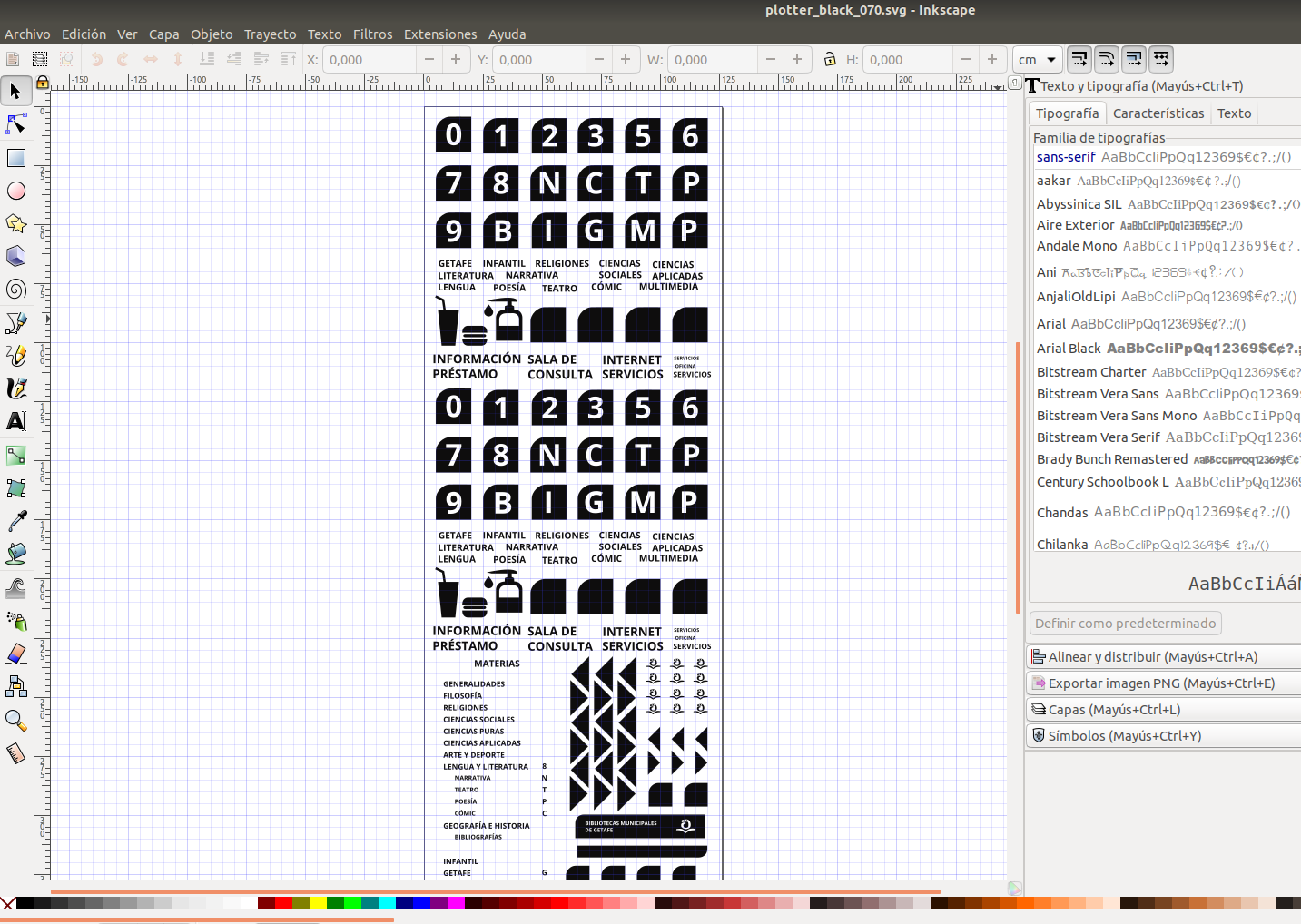
Task: Select the Andale Mono font family
Action: click(1168, 246)
